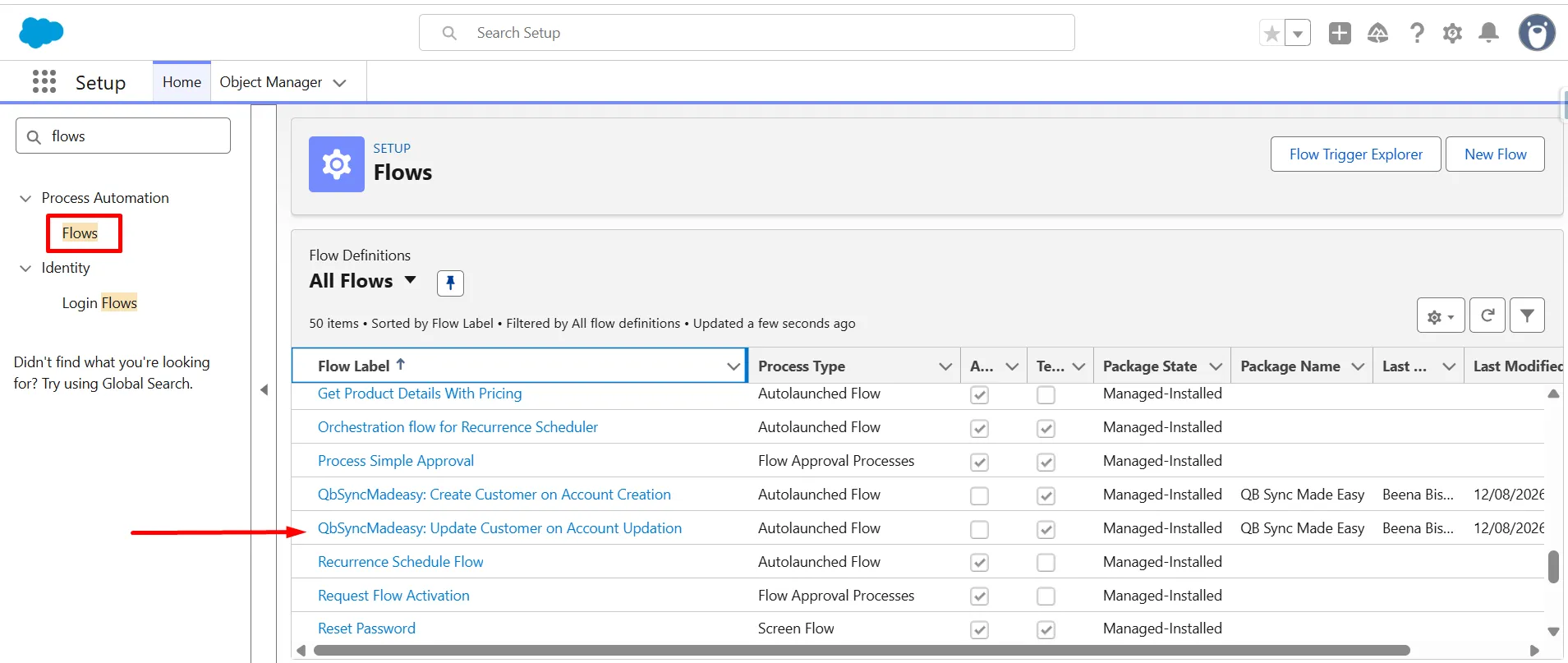Focus the Search Setup field

point(747,33)
